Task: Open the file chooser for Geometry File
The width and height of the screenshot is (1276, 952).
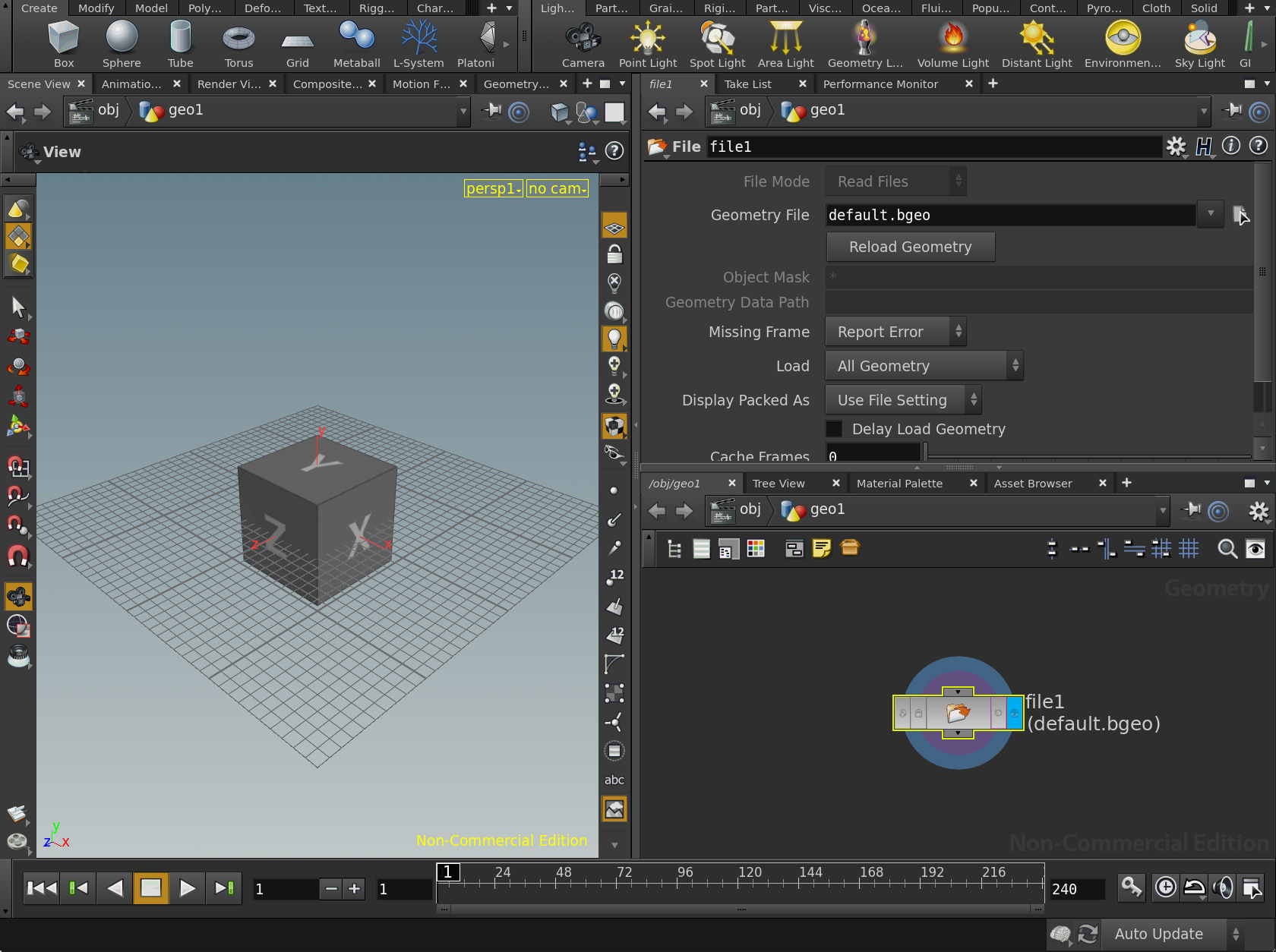Action: pyautogui.click(x=1240, y=215)
